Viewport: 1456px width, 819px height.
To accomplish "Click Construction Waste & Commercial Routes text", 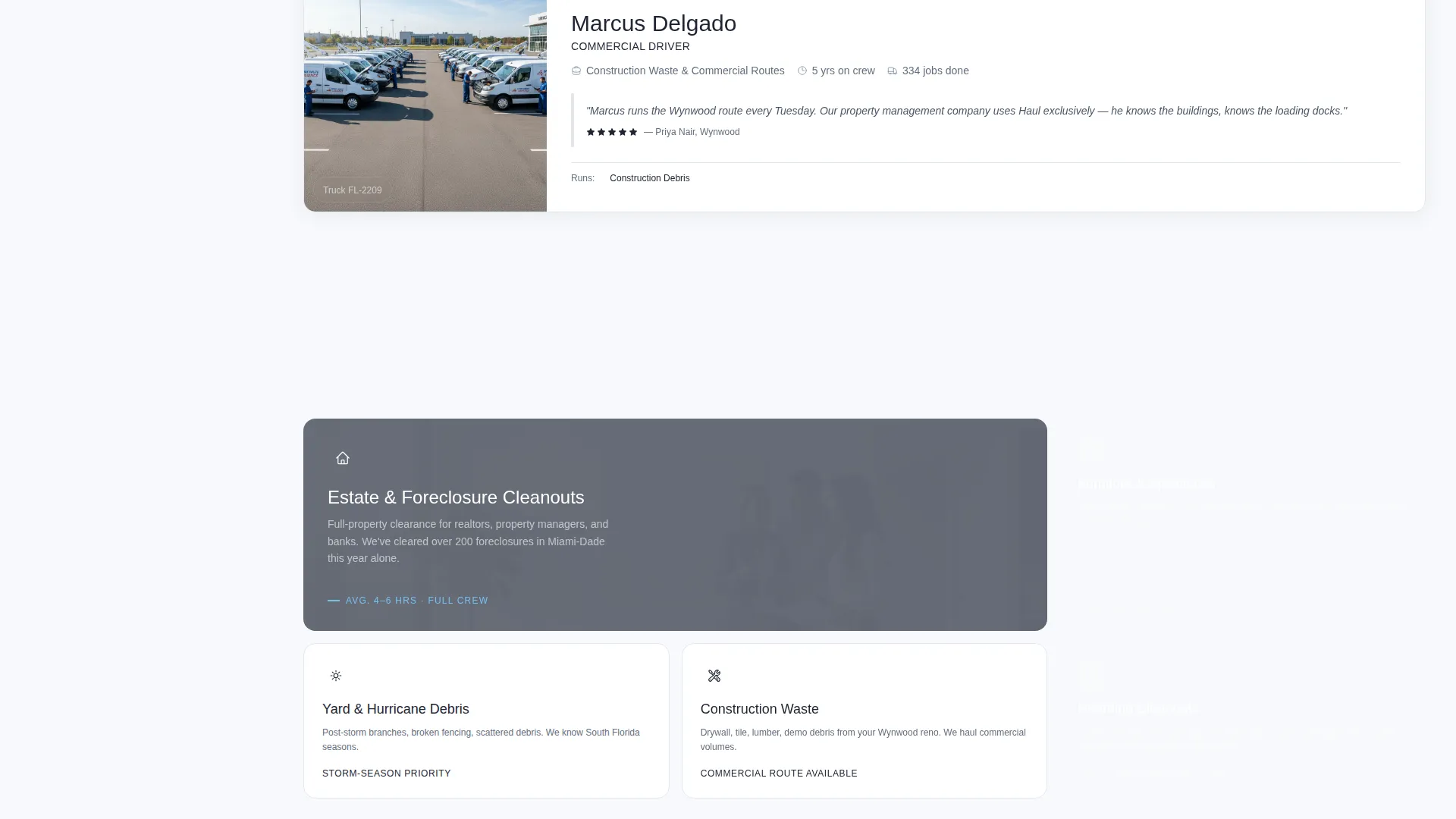I will 686,71.
